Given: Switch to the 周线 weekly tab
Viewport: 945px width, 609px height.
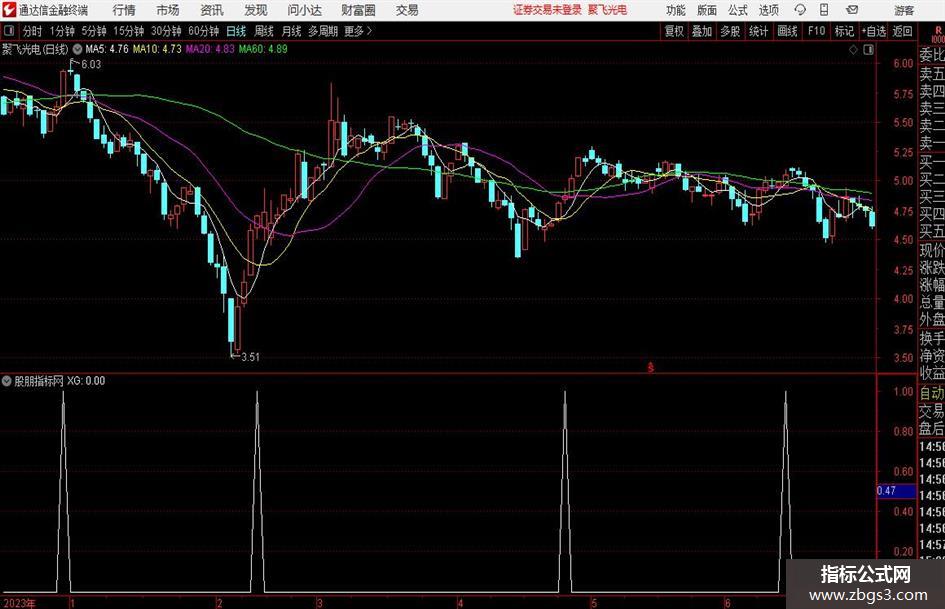Looking at the screenshot, I should click(263, 31).
